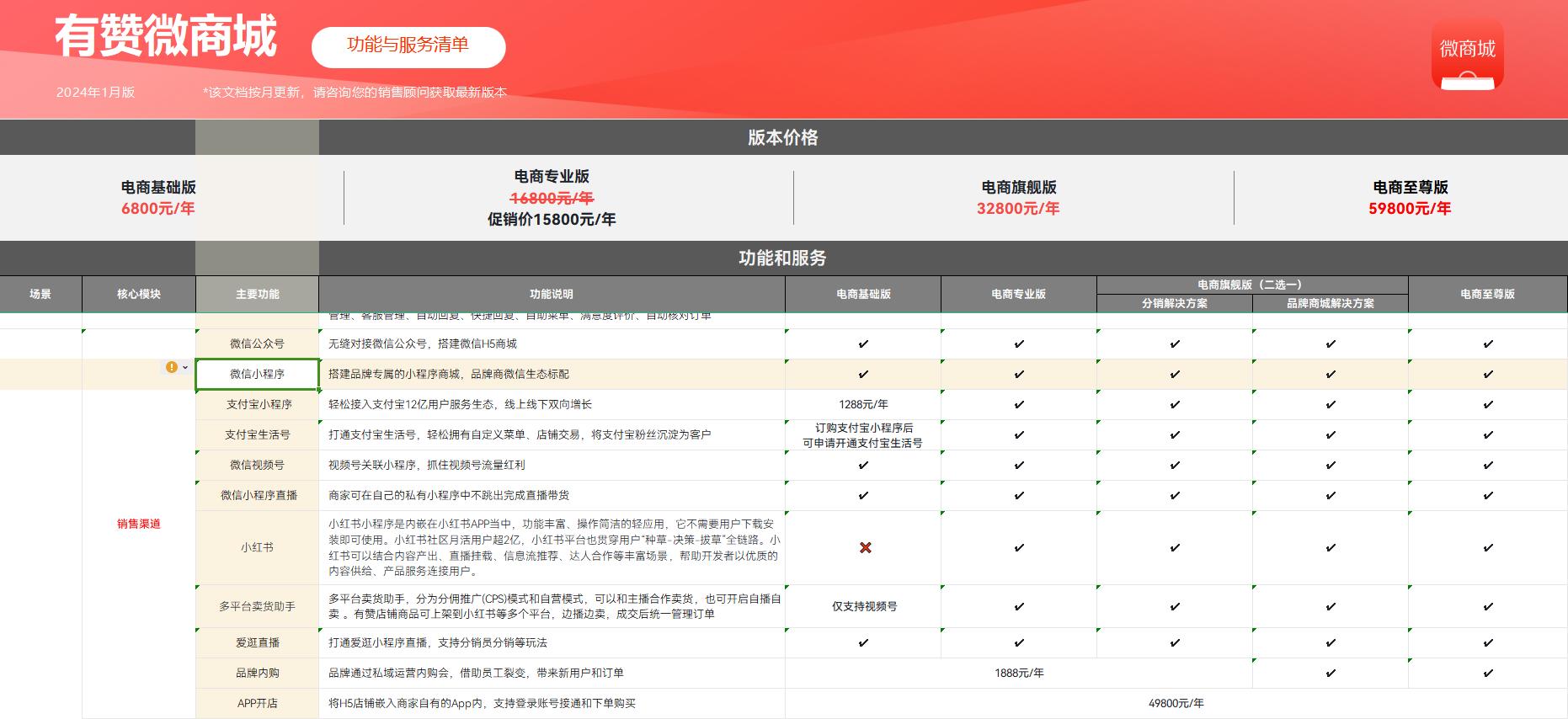Click description 打通爱逛小程序直播，支持分销员分销等玩法
This screenshot has height=719, width=1568.
click(438, 642)
